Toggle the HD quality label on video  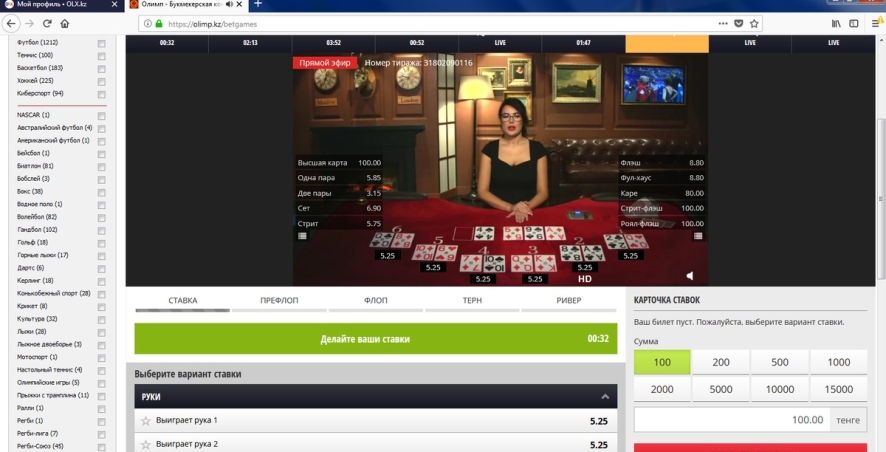coord(585,279)
